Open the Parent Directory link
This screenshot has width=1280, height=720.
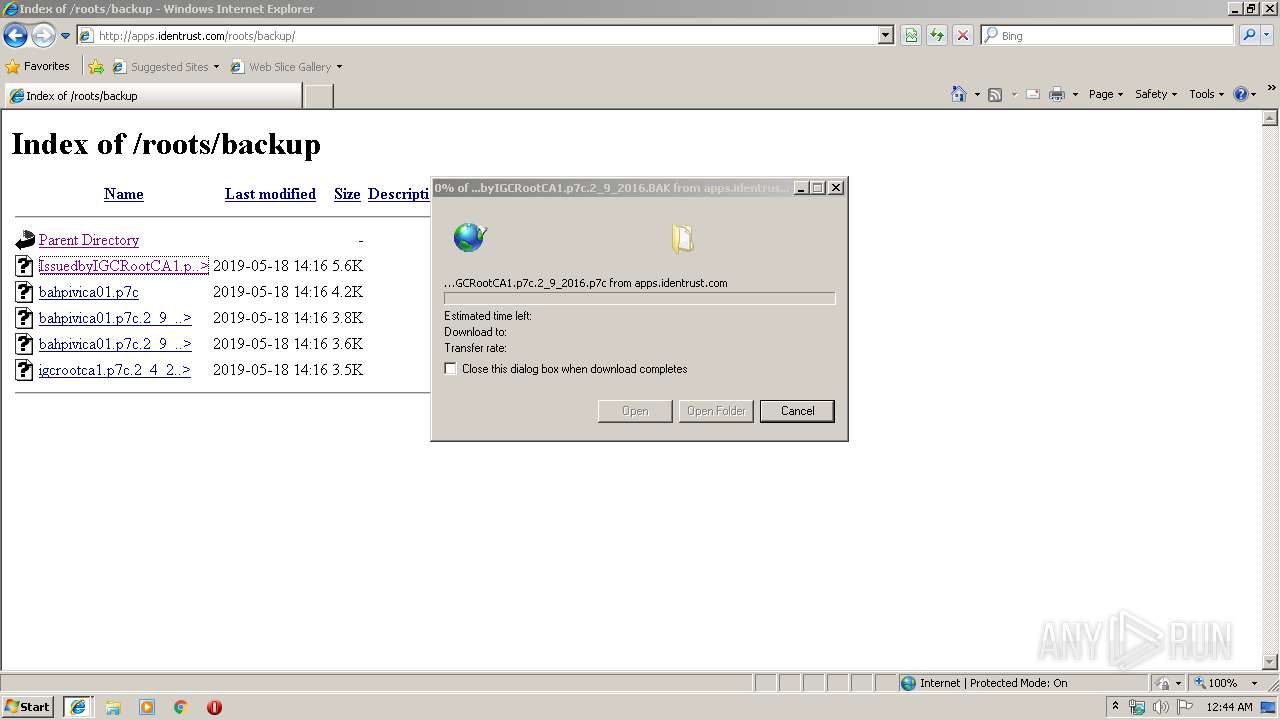[x=89, y=240]
